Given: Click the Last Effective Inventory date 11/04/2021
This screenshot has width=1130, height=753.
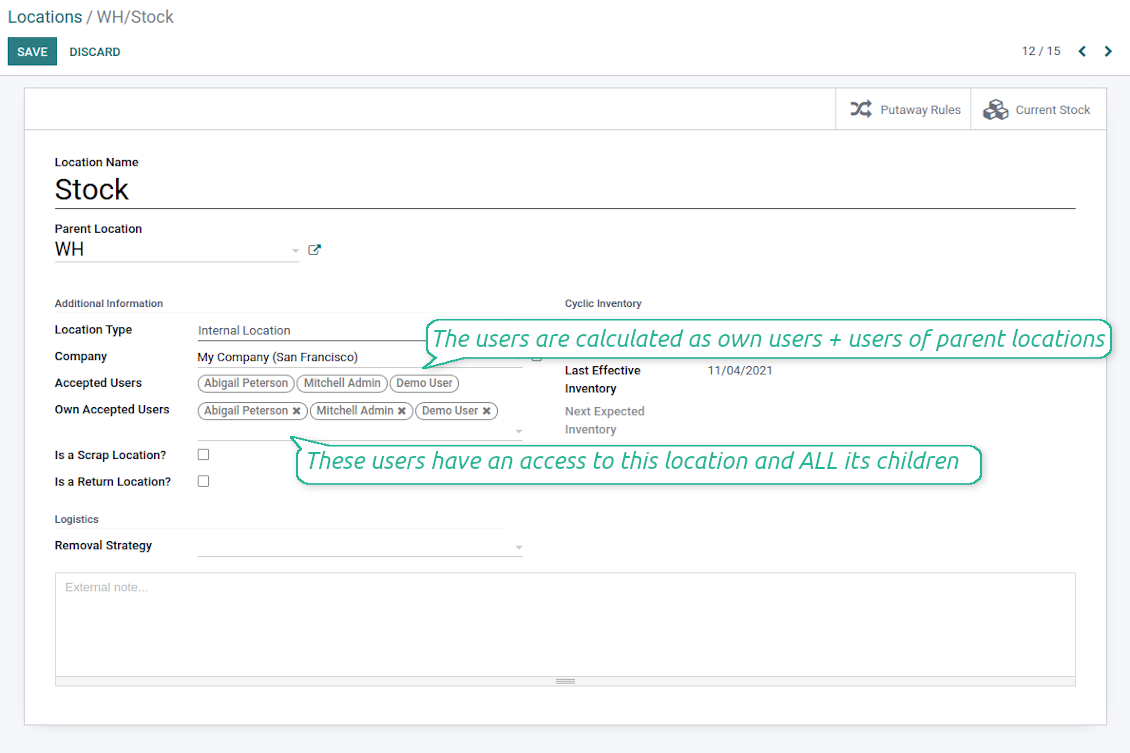Looking at the screenshot, I should click(739, 370).
